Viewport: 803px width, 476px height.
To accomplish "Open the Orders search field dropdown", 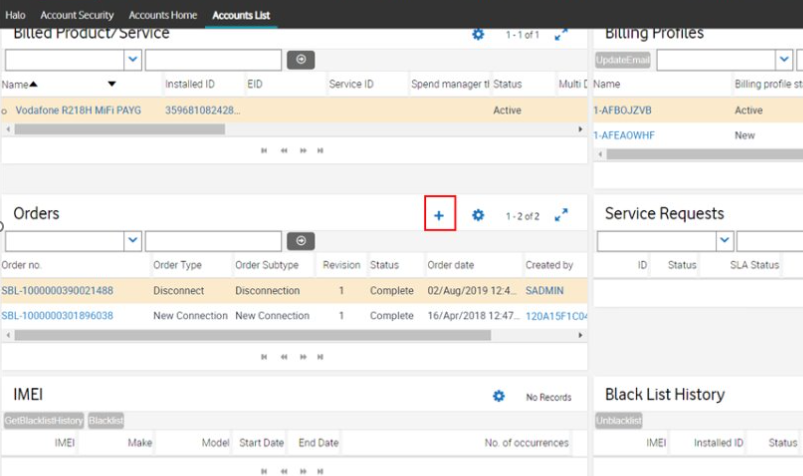I will (x=133, y=241).
